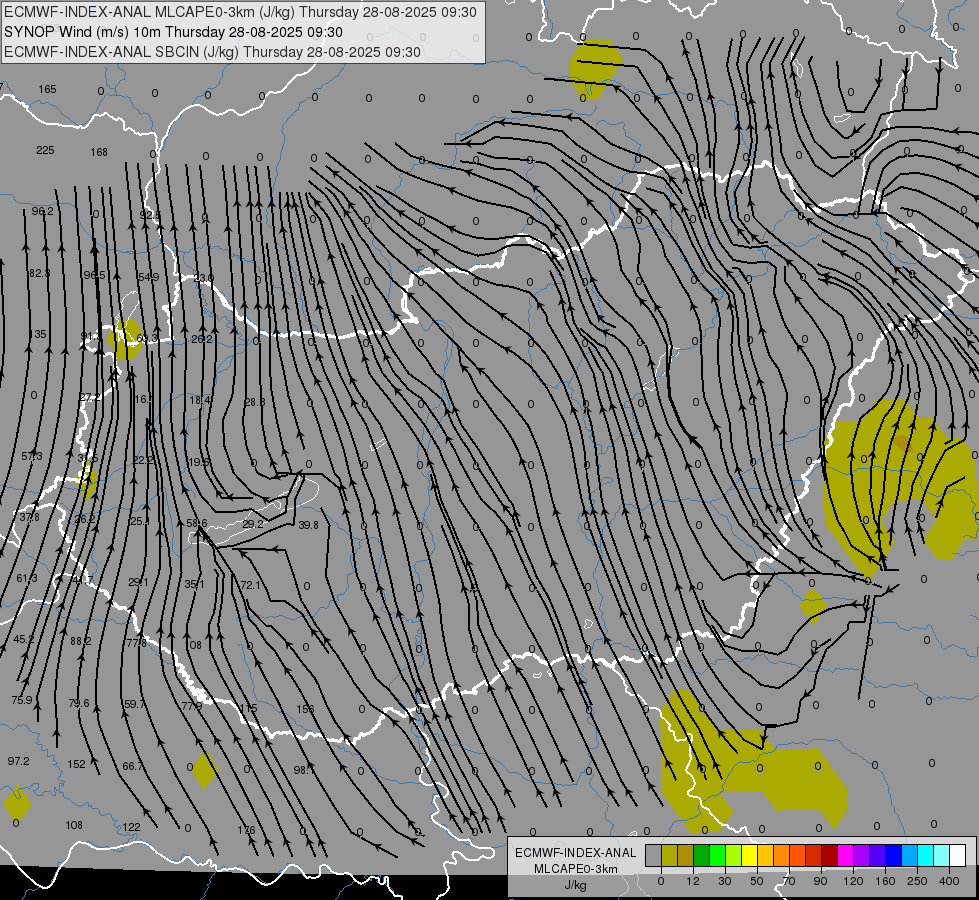Screen dimensions: 979x900
Task: Click the map value 58.6
Action: 197,523
